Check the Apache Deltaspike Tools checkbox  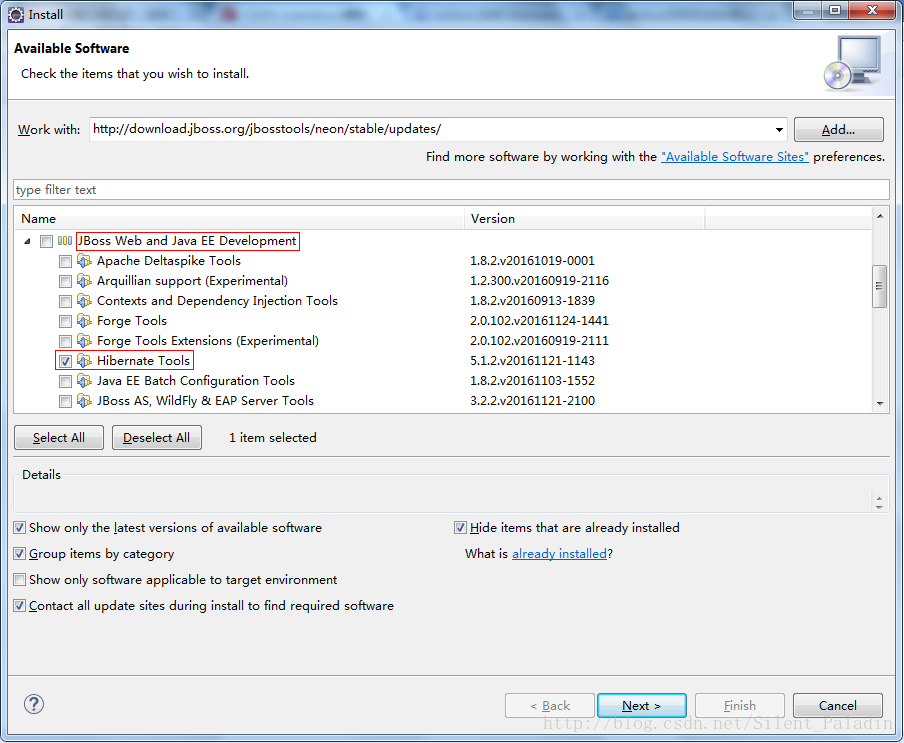pos(65,262)
